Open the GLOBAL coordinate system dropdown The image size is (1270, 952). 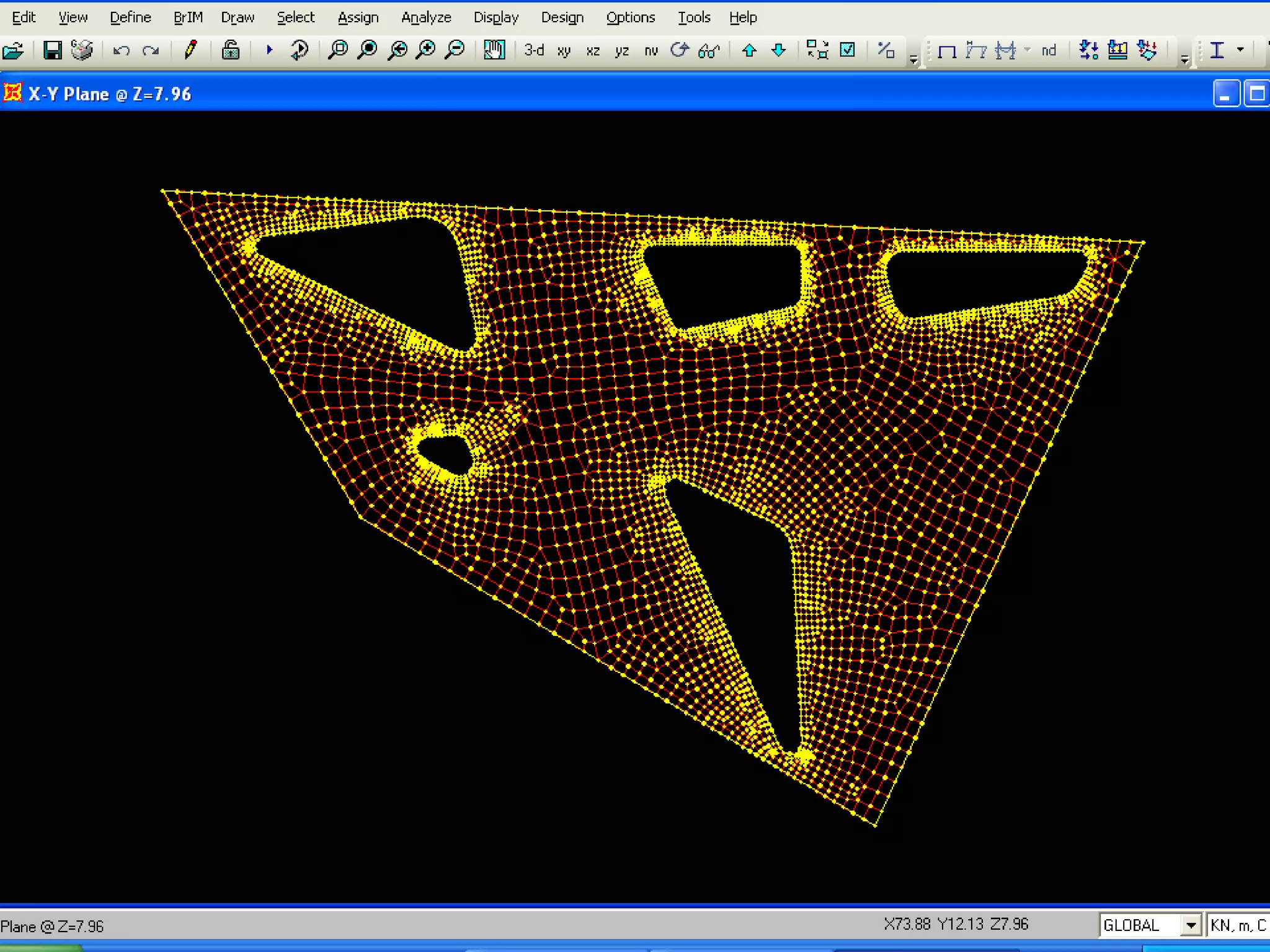tap(1190, 925)
